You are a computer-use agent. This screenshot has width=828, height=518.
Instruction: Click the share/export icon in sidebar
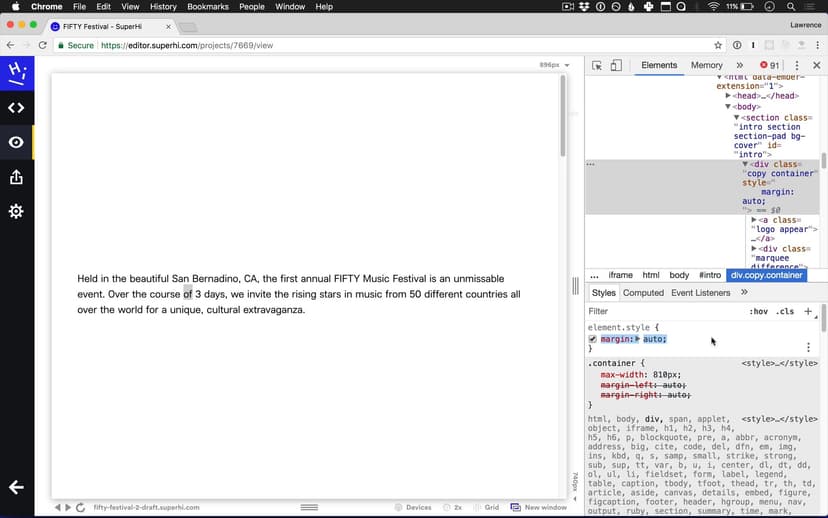point(16,177)
